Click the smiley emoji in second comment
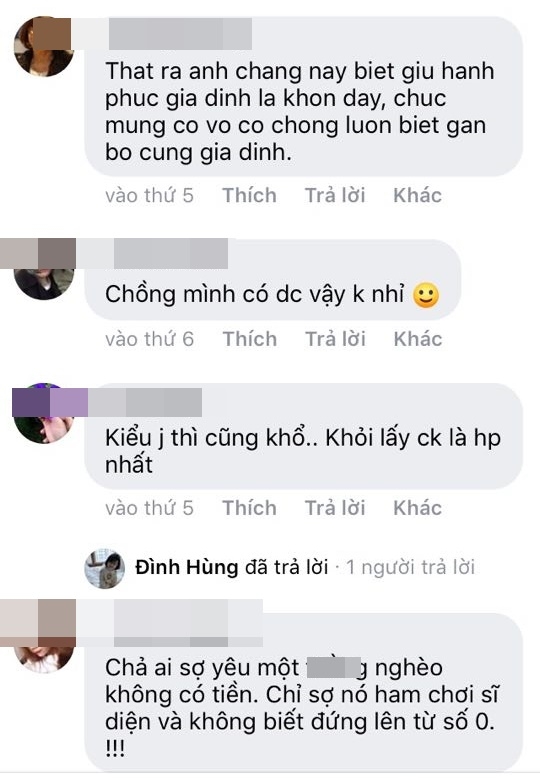Viewport: 540px width, 778px height. tap(426, 295)
